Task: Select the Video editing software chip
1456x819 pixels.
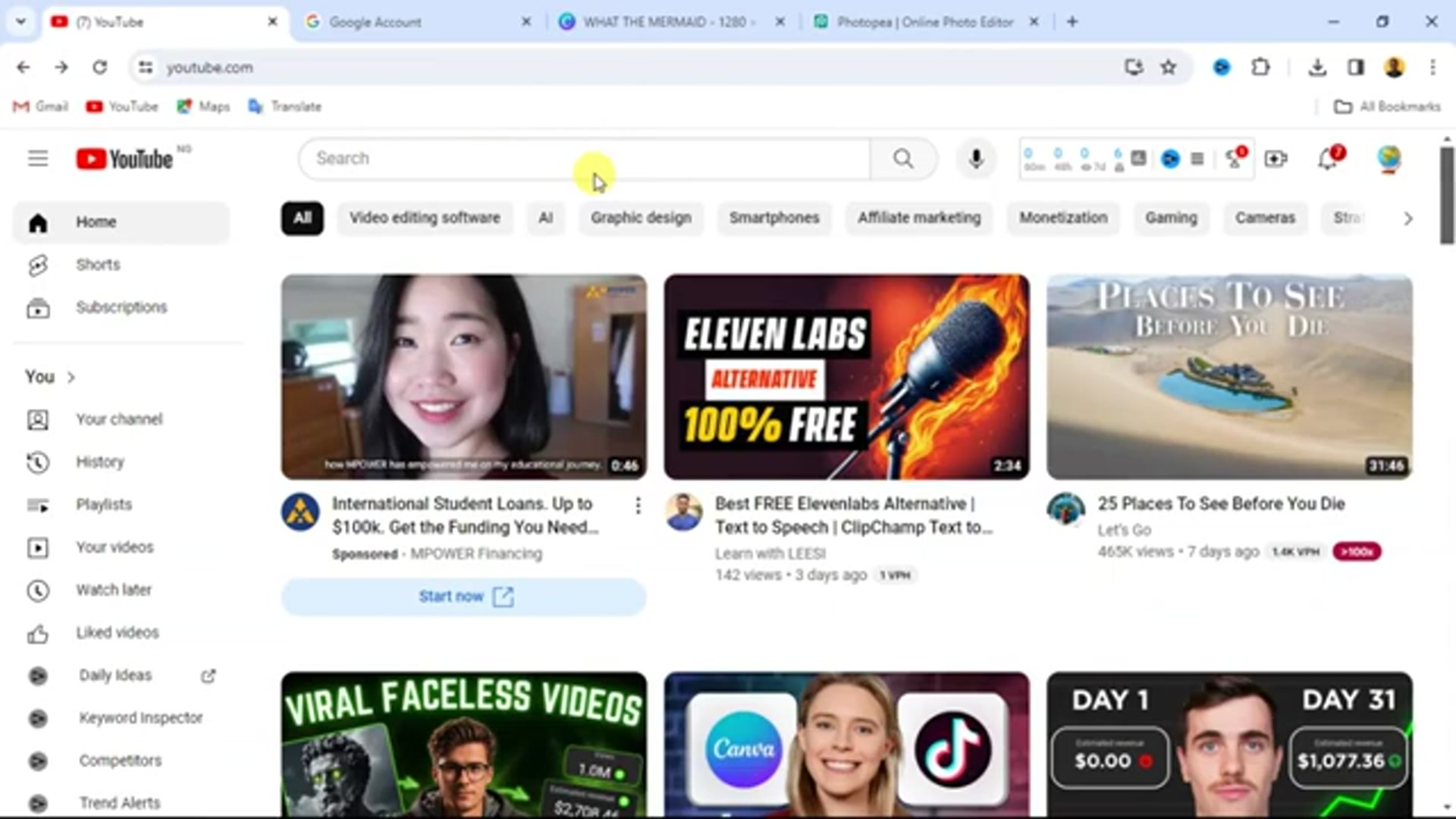Action: click(425, 218)
